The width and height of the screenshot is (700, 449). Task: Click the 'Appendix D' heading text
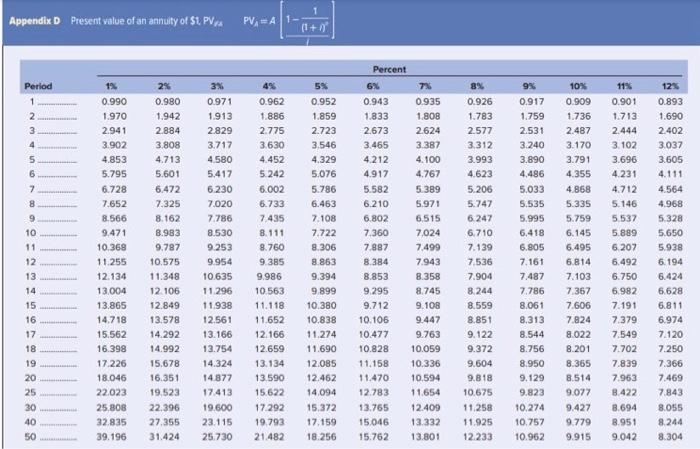click(34, 21)
